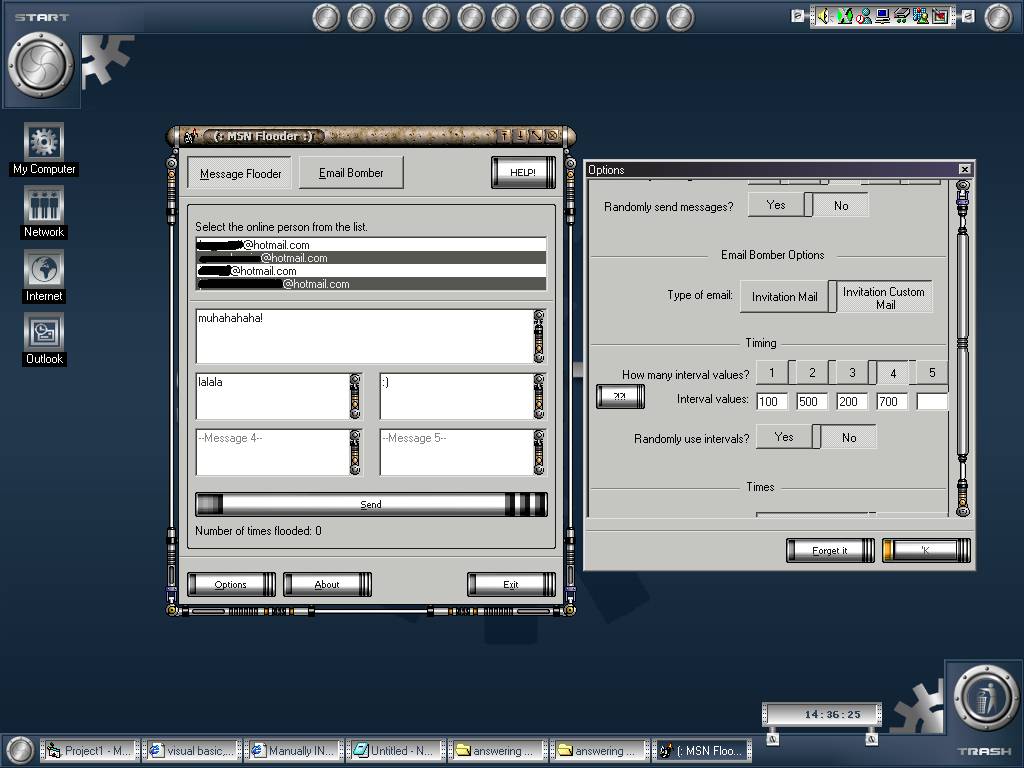Click the 'Number of times flooded: 0' text

(258, 531)
